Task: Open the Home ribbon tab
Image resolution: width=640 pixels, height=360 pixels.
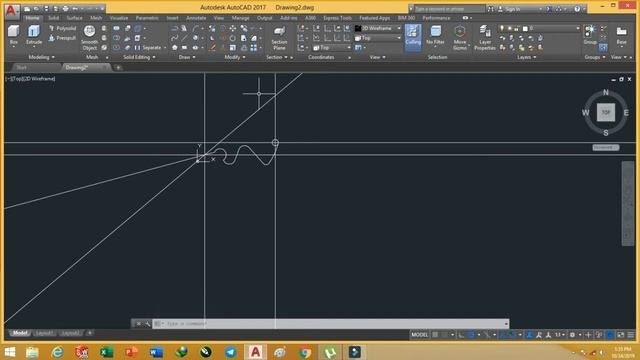Action: click(32, 18)
